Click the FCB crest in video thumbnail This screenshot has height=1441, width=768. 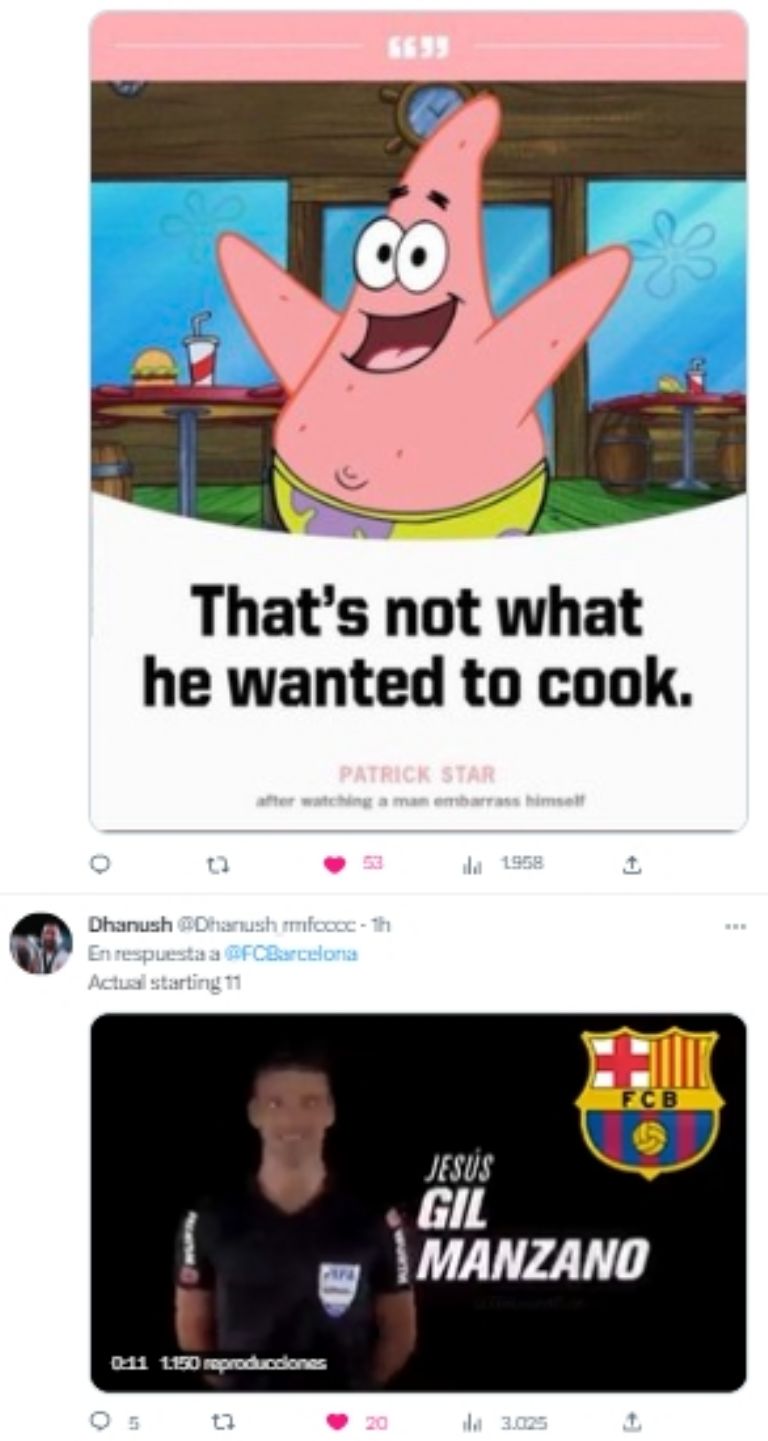click(649, 1100)
